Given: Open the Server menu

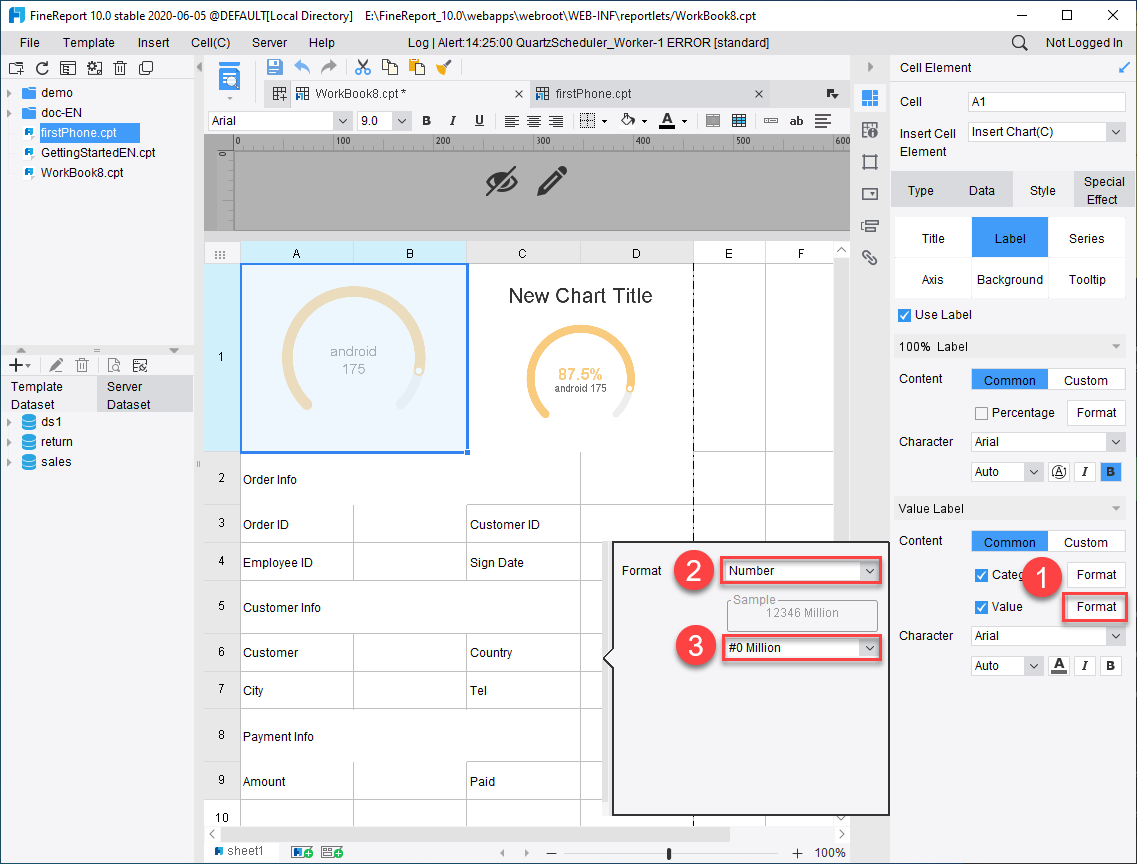Looking at the screenshot, I should (269, 43).
